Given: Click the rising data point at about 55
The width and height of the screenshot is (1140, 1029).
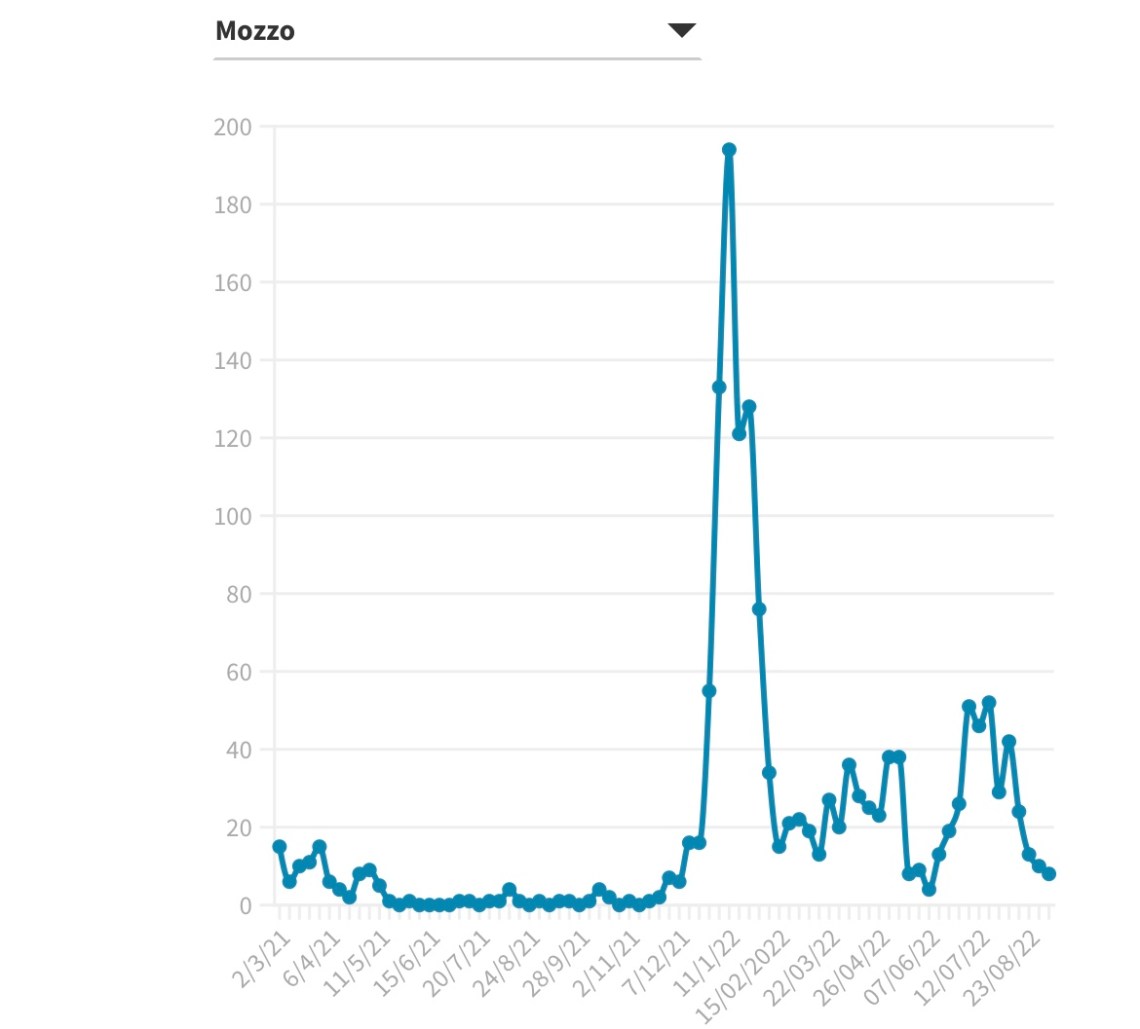Looking at the screenshot, I should 709,691.
